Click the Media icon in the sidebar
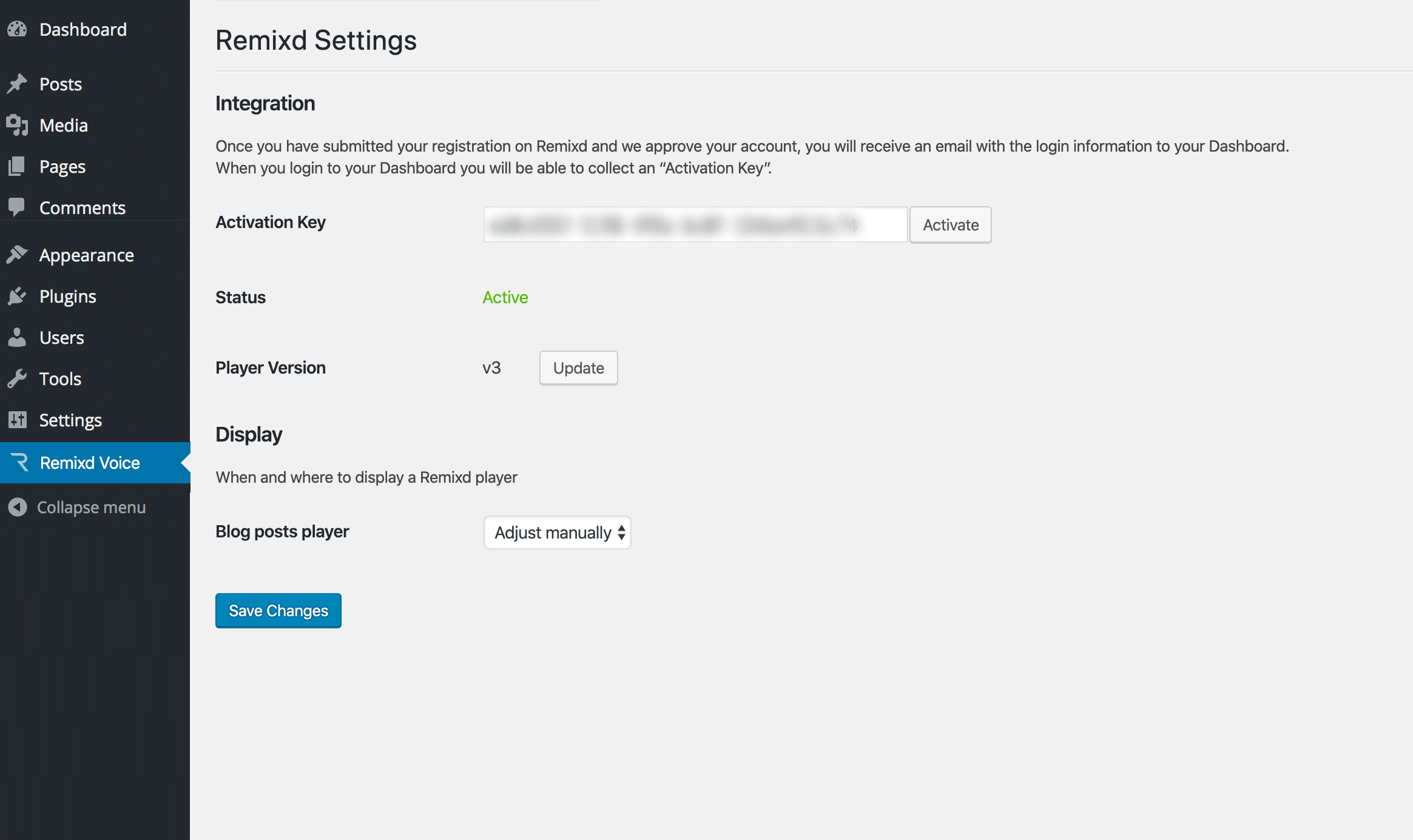Viewport: 1413px width, 840px height. tap(17, 125)
